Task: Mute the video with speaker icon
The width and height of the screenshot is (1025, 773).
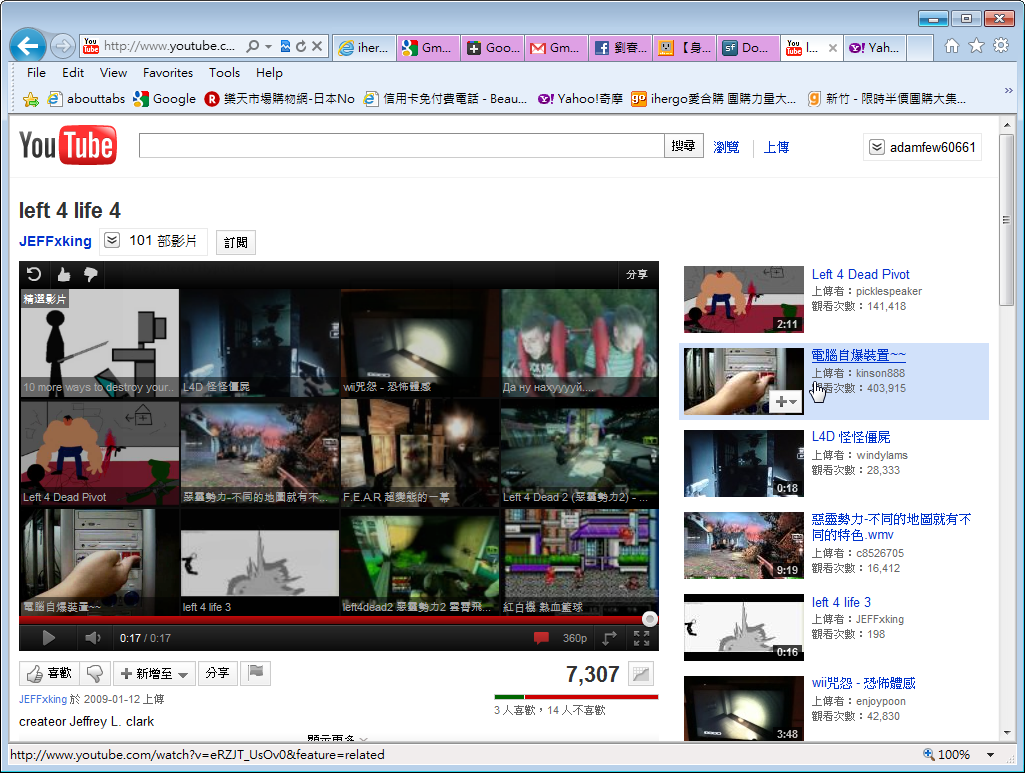Action: (93, 638)
